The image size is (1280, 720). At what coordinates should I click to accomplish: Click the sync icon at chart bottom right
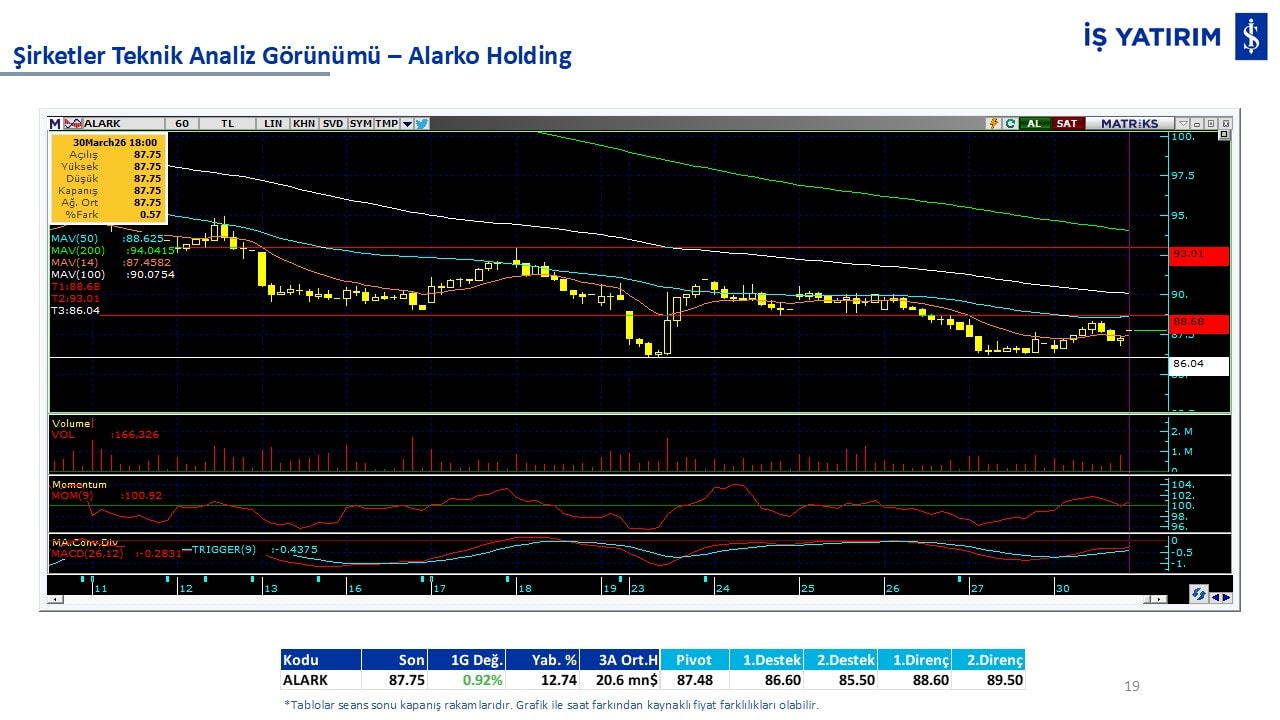pos(1198,595)
